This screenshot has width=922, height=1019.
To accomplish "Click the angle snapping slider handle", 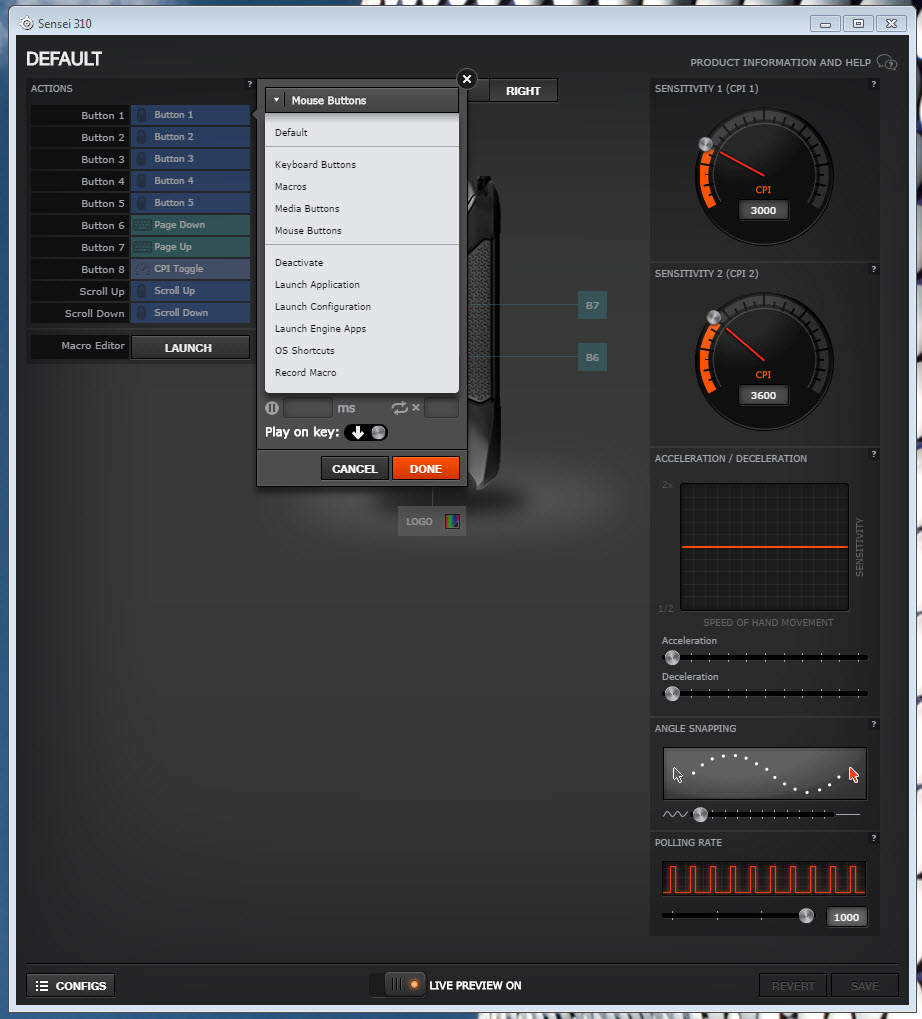I will point(700,814).
